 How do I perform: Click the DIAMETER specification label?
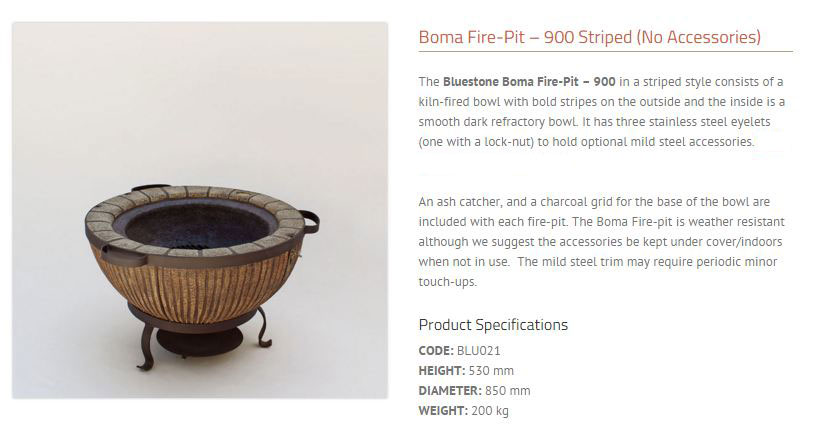pos(449,390)
